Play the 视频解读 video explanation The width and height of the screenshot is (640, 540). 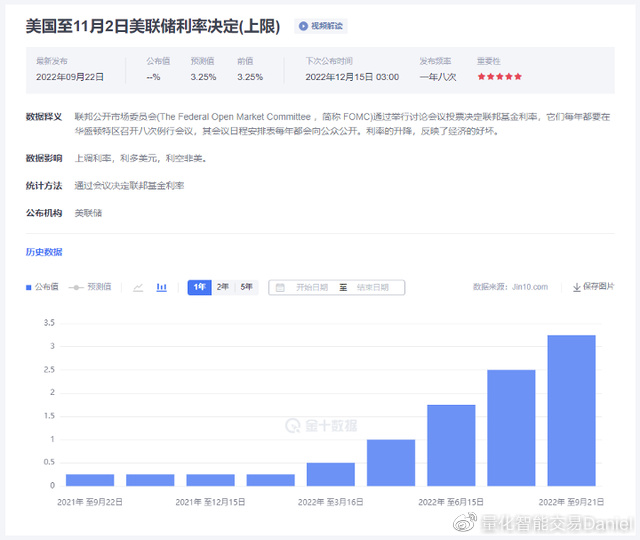pyautogui.click(x=321, y=26)
